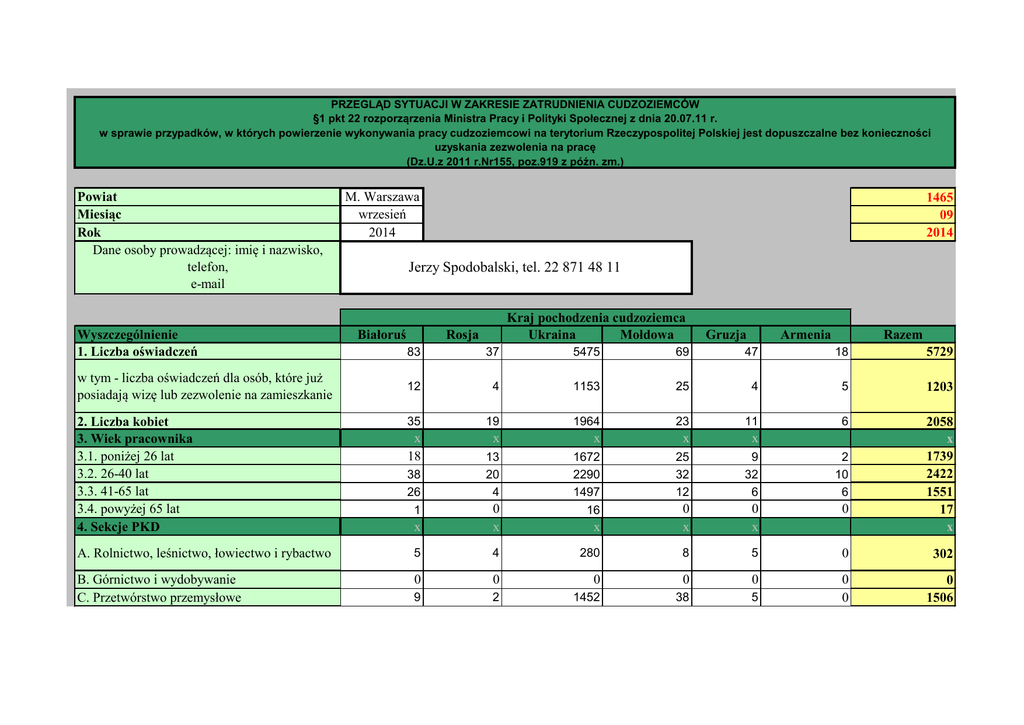Screen dimensions: 1024x725
Task: Click the Wyszczególnienie column header
Action: (207, 335)
